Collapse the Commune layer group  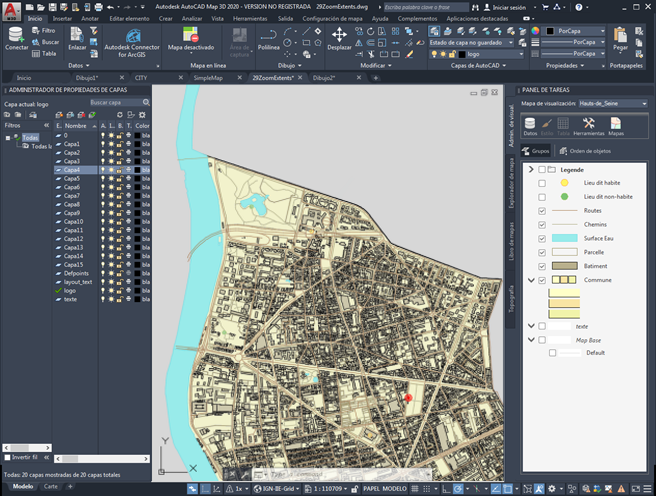click(530, 280)
